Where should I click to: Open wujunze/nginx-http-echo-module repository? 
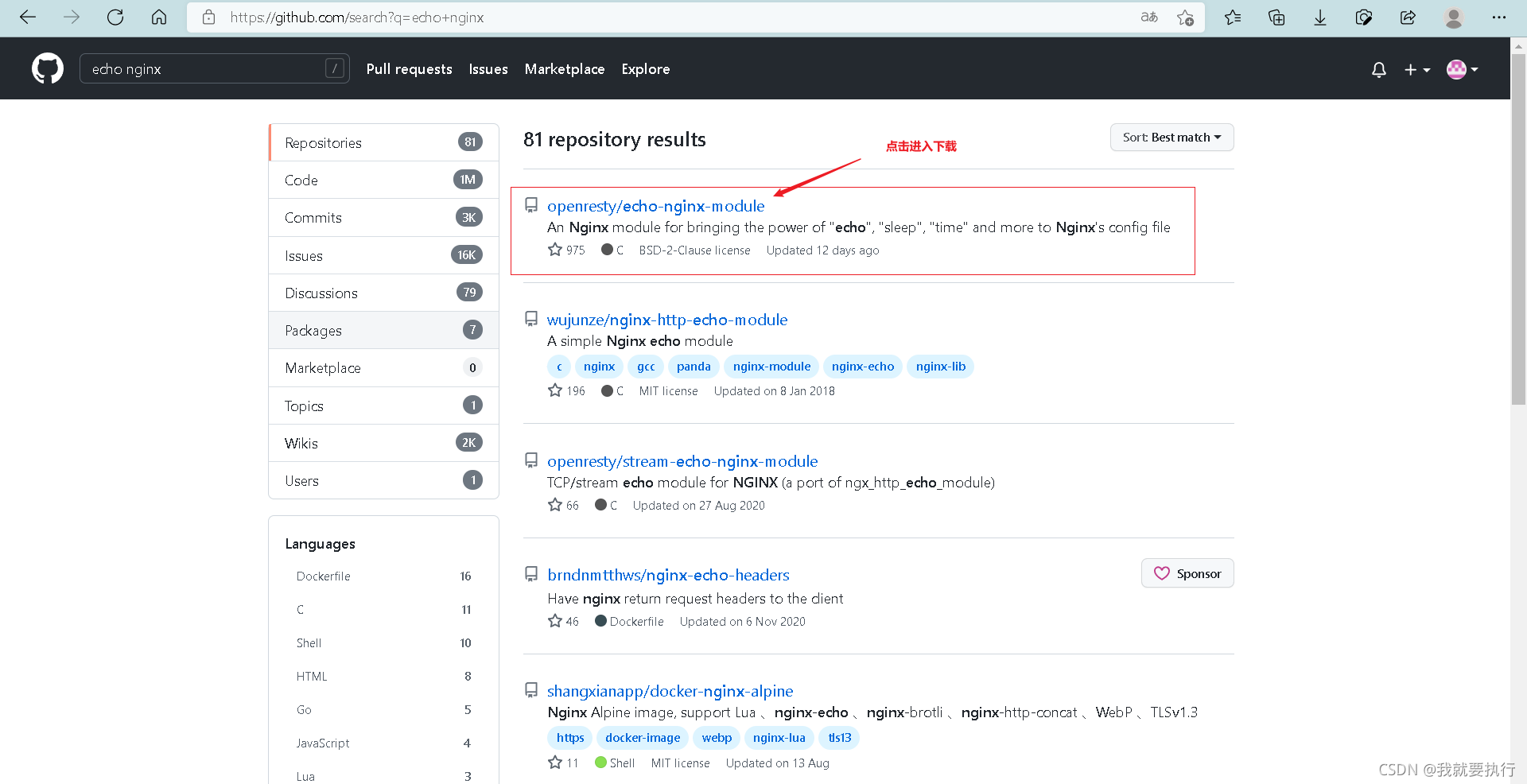tap(667, 320)
